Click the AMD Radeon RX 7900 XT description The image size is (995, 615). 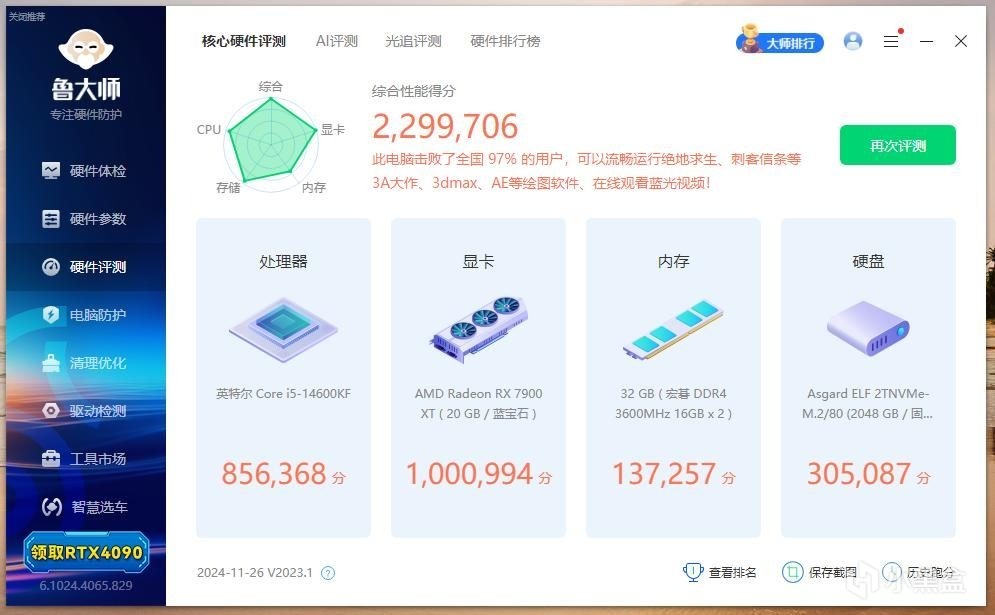(478, 404)
